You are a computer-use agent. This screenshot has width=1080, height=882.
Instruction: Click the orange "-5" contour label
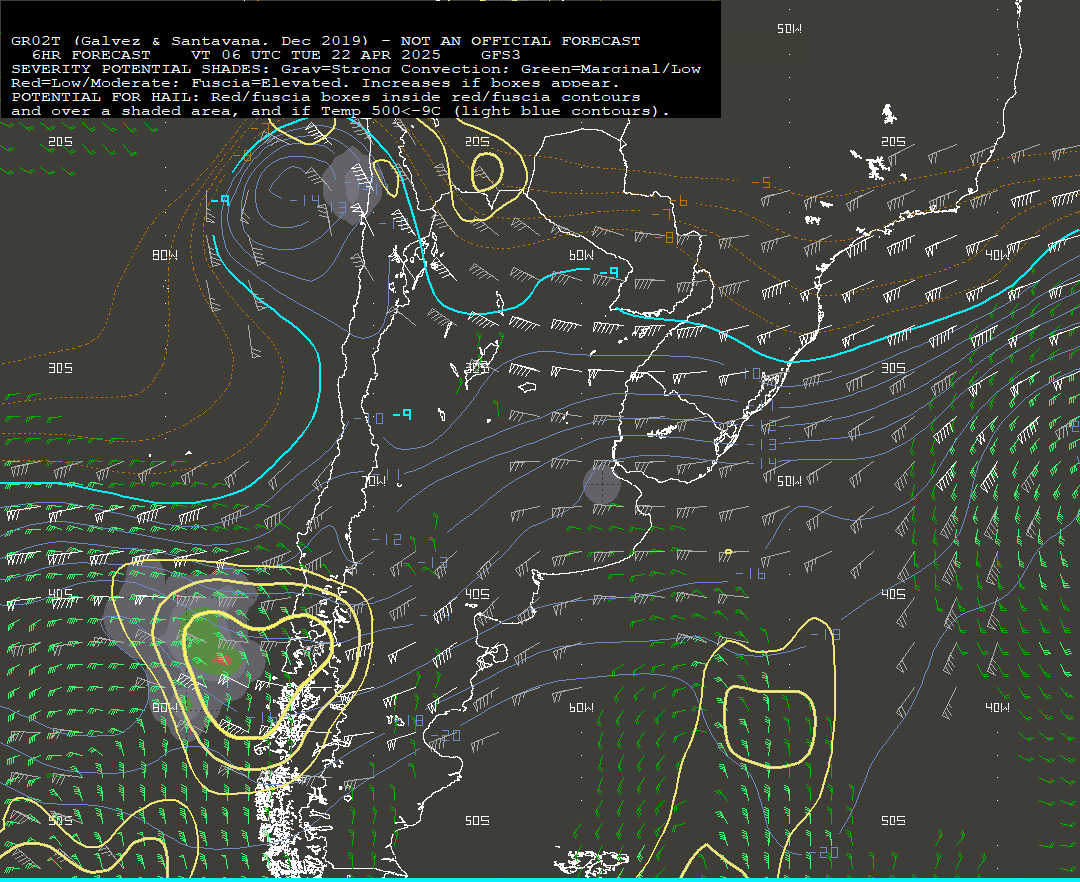click(x=761, y=182)
